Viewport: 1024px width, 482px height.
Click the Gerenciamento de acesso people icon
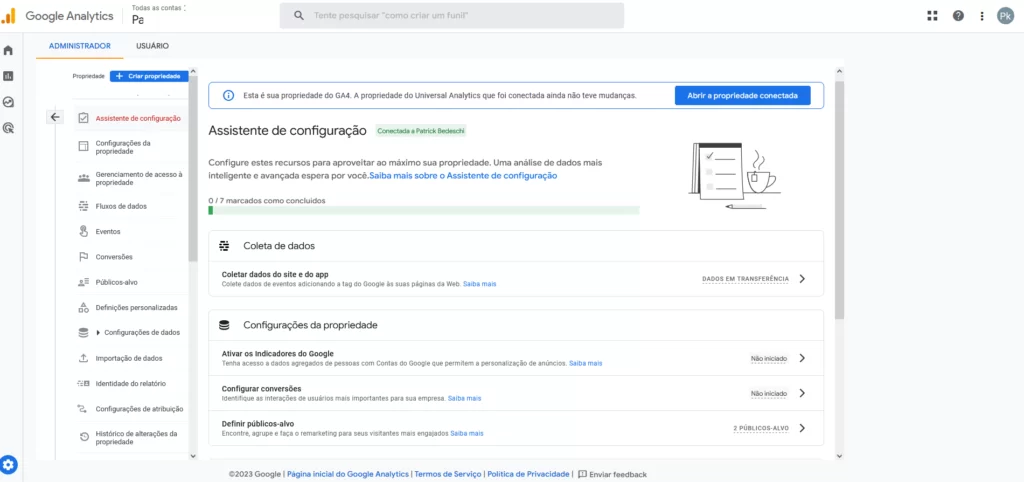[x=83, y=178]
